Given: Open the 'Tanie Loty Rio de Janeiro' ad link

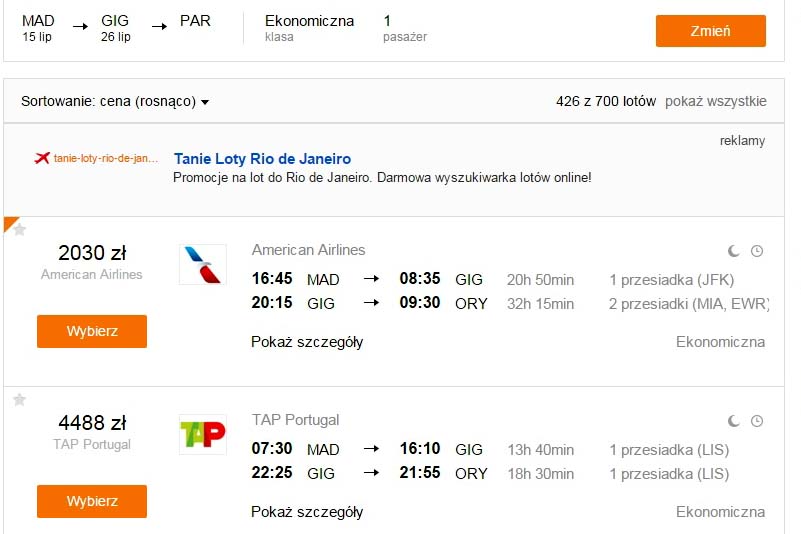Looking at the screenshot, I should click(x=262, y=159).
